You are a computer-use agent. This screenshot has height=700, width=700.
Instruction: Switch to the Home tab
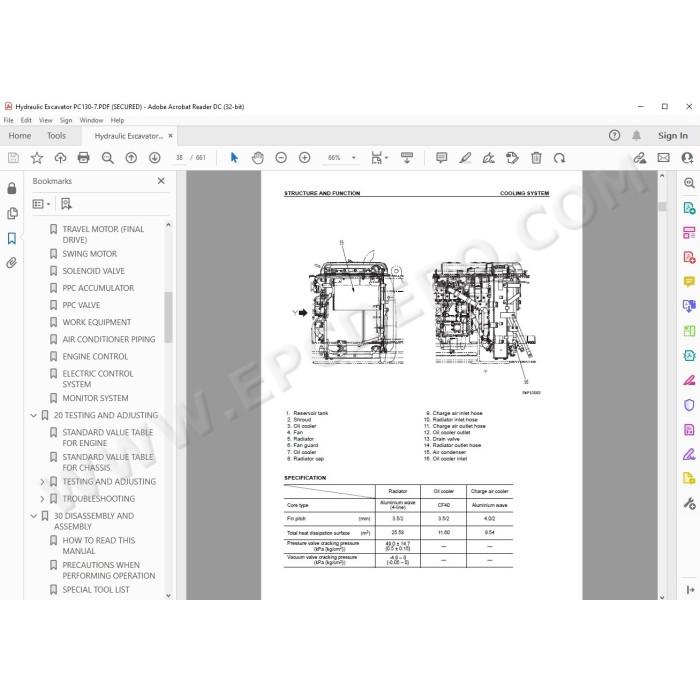point(20,136)
